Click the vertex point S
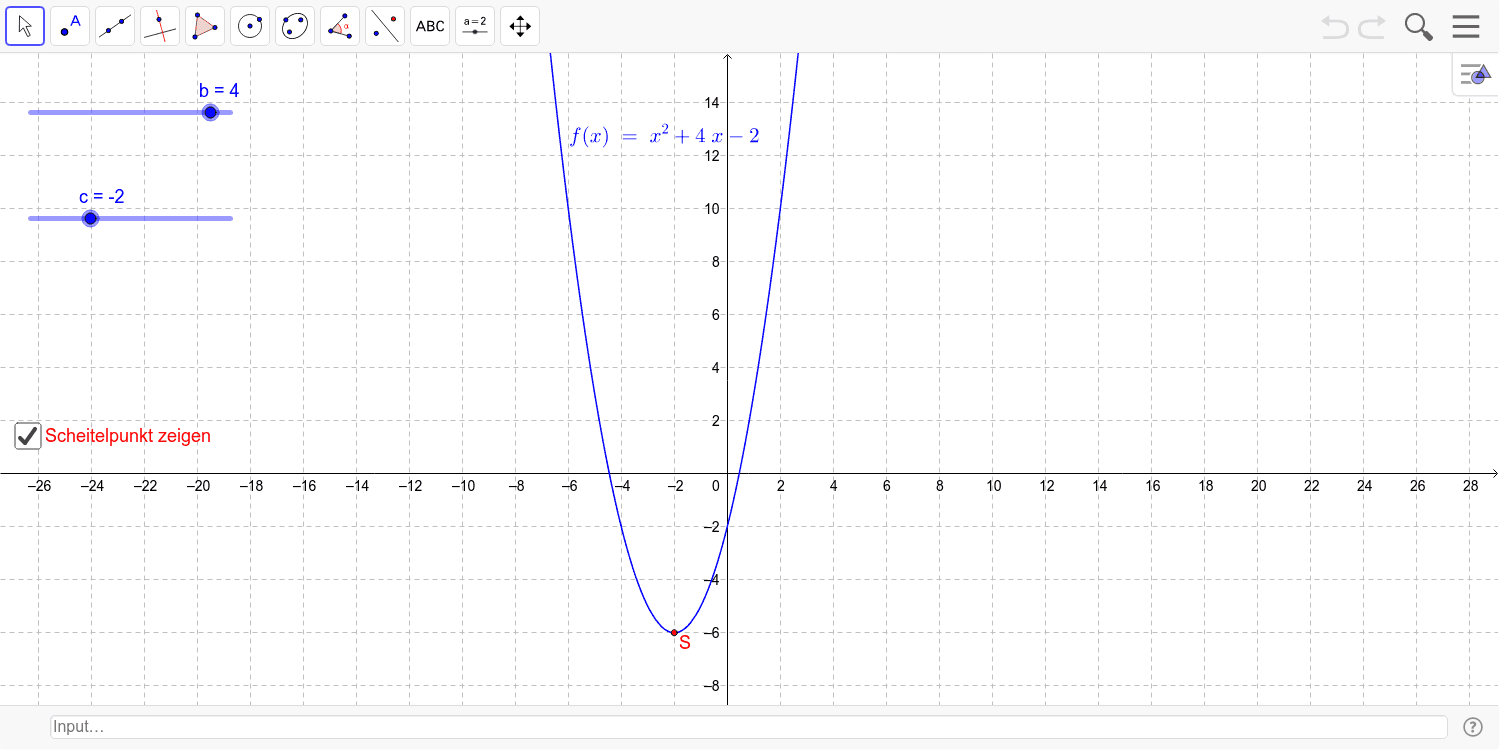The height and width of the screenshot is (750, 1500). [x=674, y=632]
